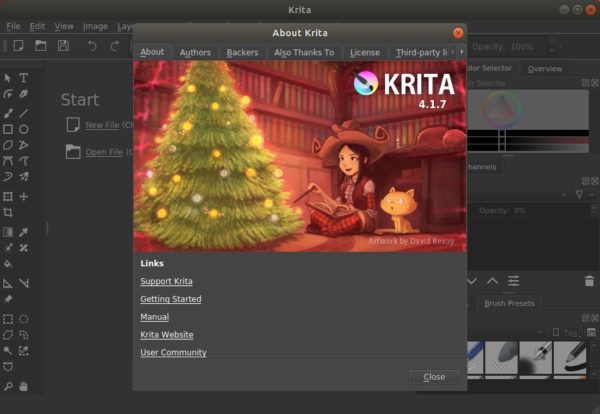Select the About tab

click(x=152, y=52)
